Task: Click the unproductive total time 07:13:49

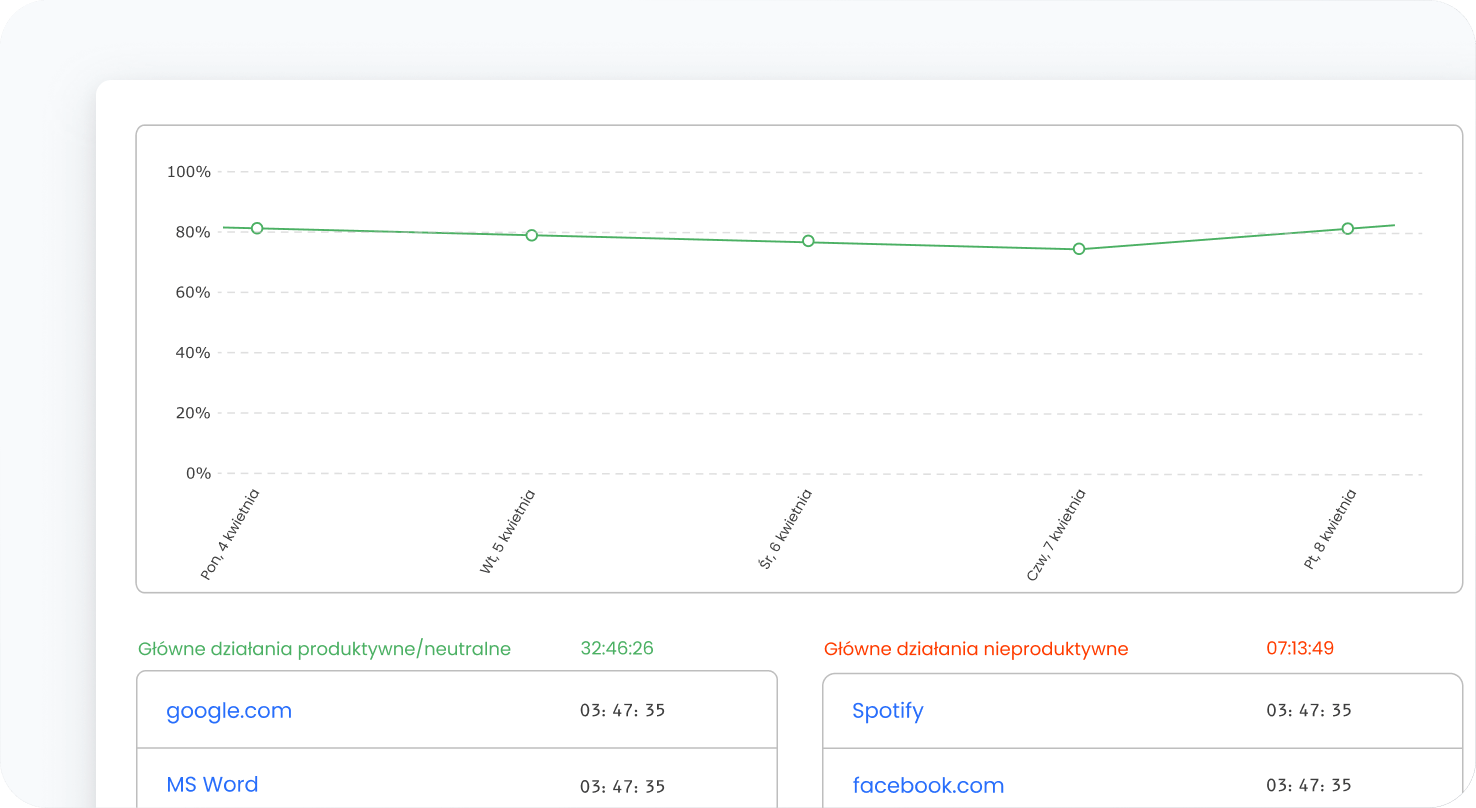Action: 1300,648
